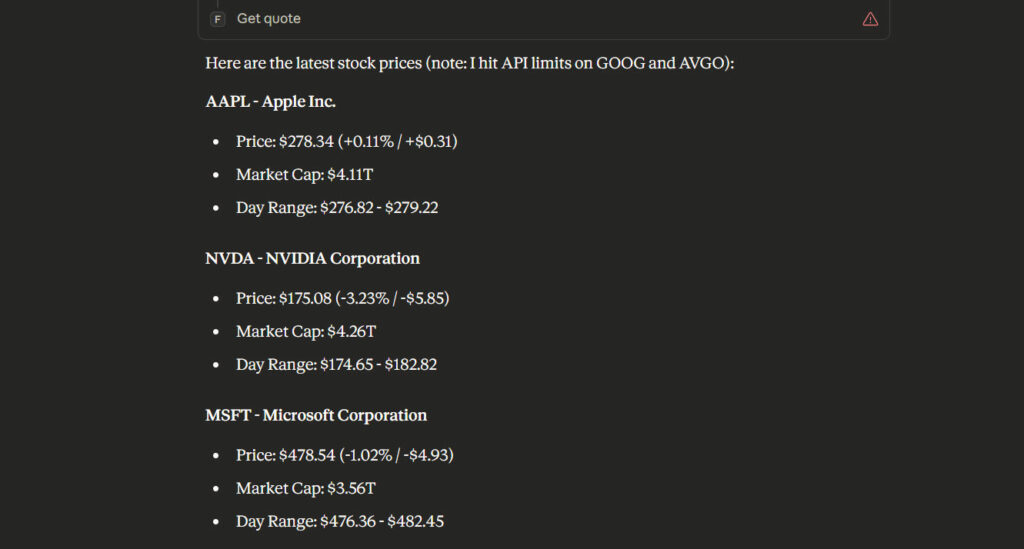Expand the Get quote tool call row

pyautogui.click(x=269, y=19)
